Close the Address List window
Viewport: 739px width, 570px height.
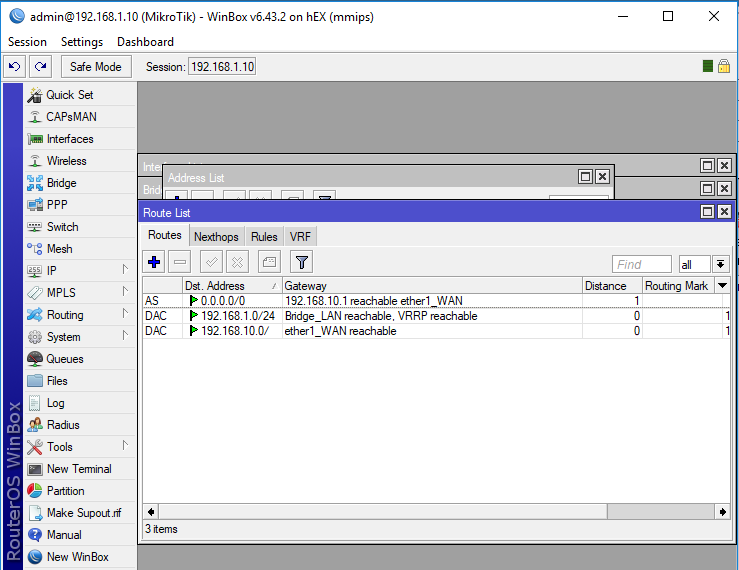click(602, 177)
